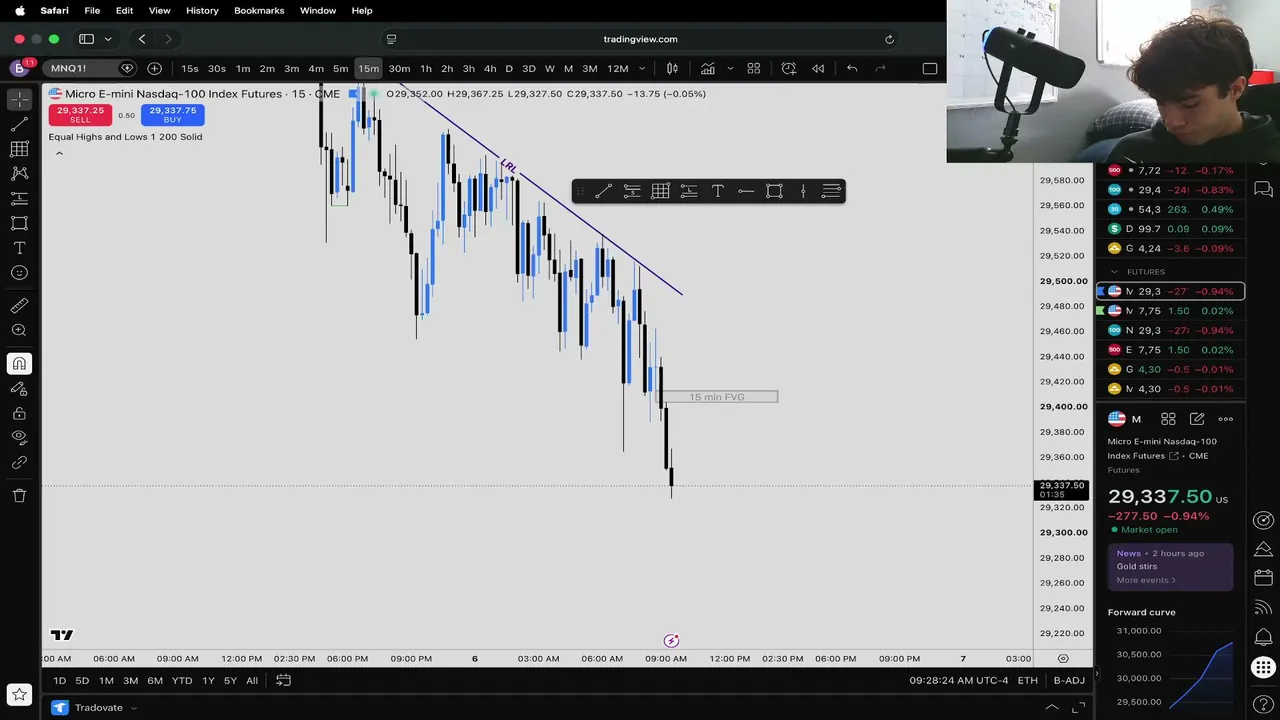Open the candlestick chart style selector
The width and height of the screenshot is (1280, 720).
(x=672, y=68)
